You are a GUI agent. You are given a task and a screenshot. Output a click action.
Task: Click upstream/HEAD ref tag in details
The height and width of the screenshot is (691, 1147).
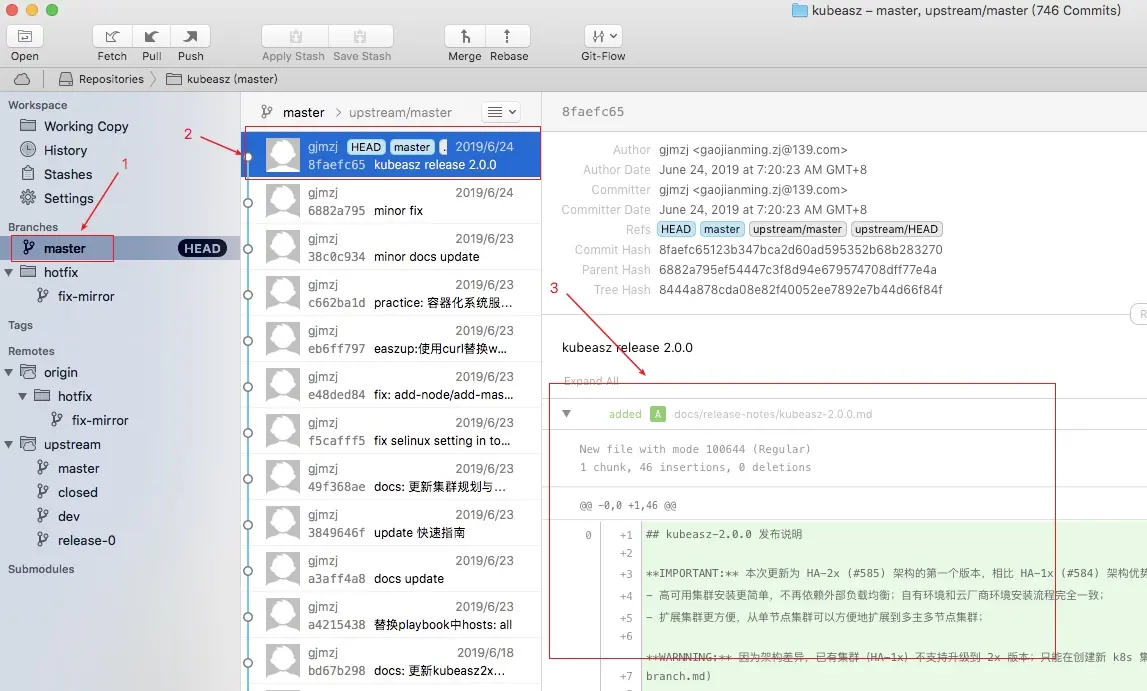point(896,230)
